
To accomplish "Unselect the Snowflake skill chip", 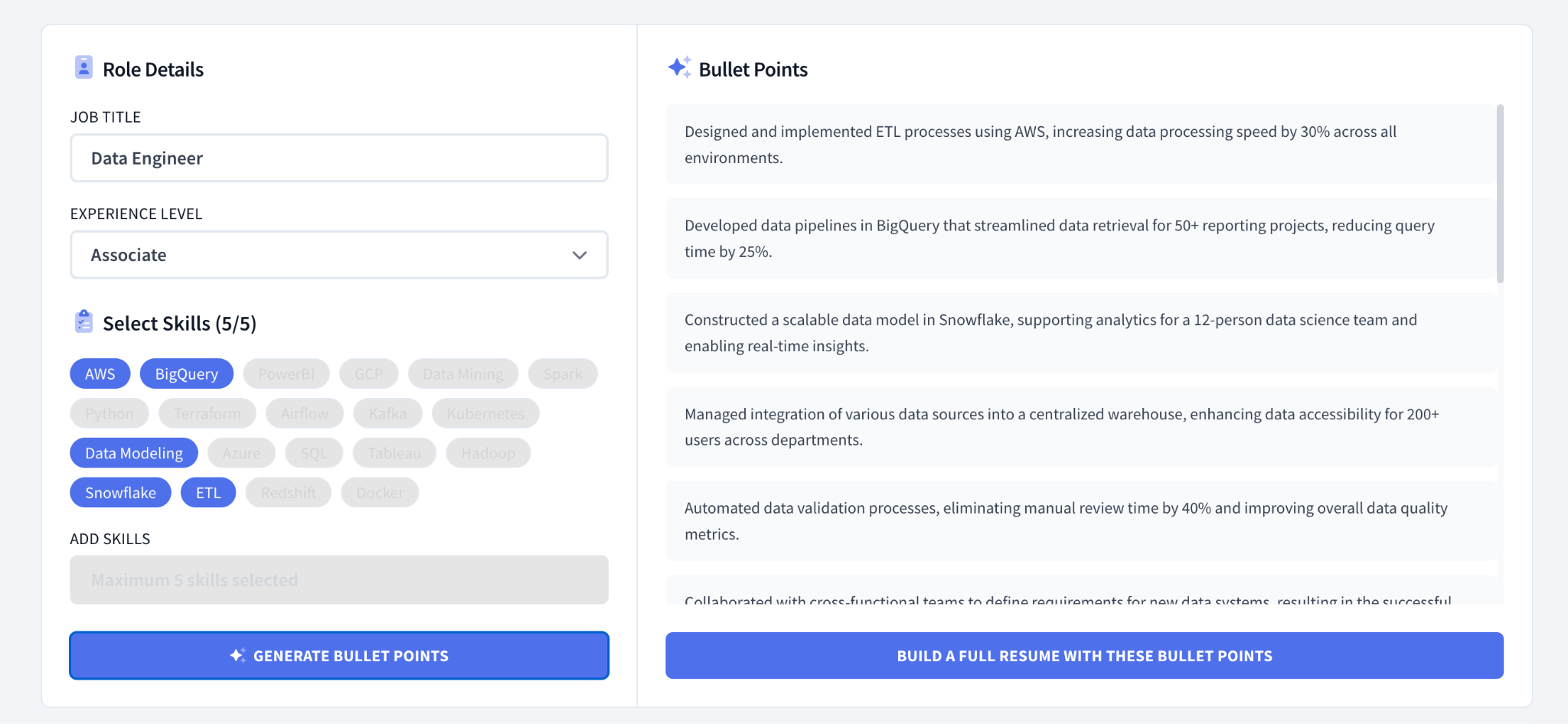I will click(120, 493).
